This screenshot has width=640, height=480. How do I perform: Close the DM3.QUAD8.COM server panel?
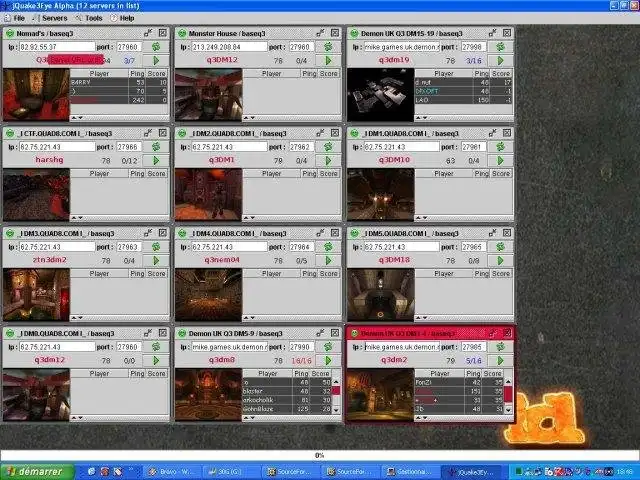pos(162,233)
